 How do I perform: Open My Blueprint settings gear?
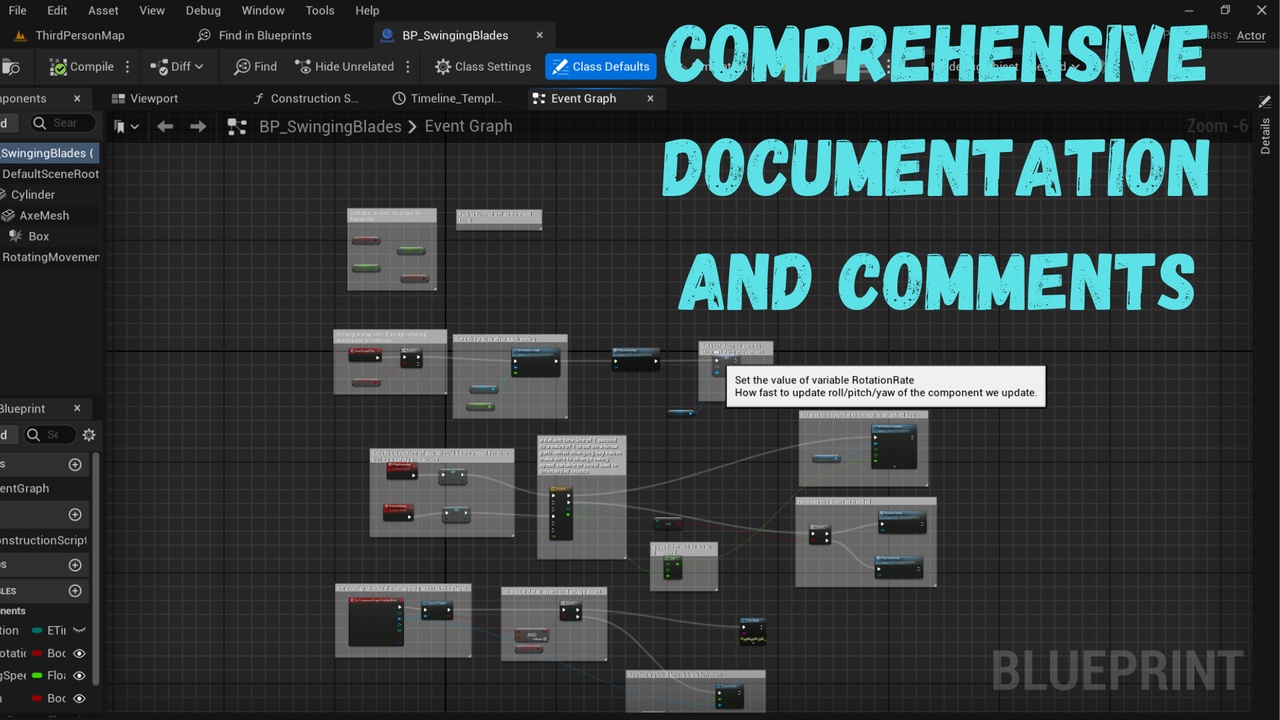89,434
